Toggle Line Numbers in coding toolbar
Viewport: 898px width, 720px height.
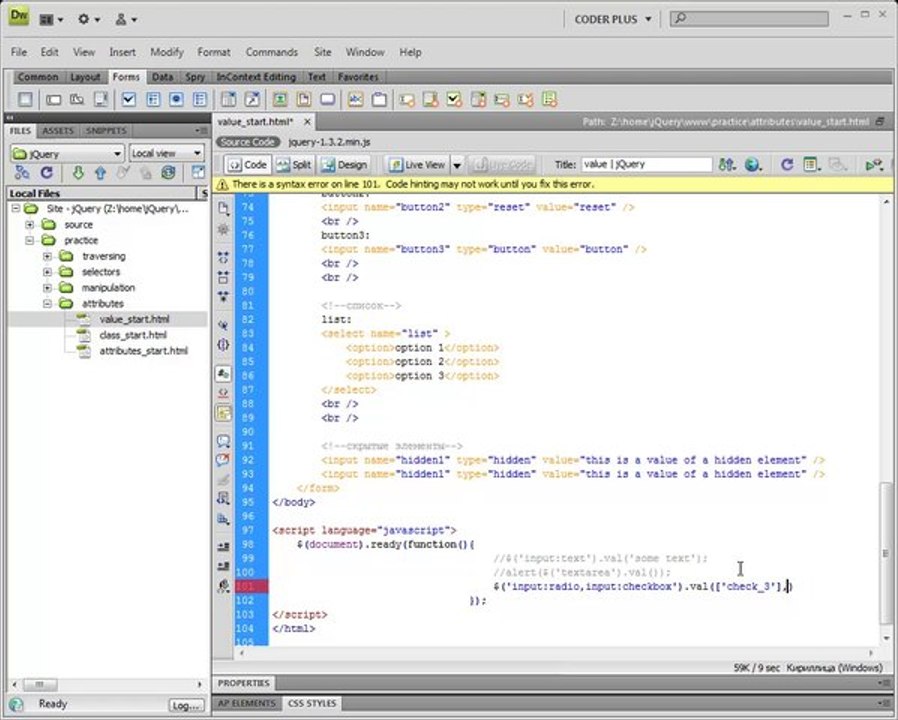pyautogui.click(x=223, y=373)
